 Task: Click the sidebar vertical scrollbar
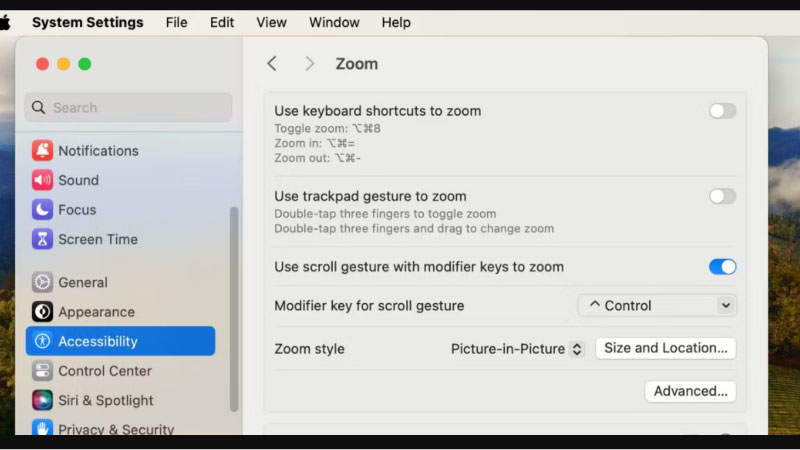click(234, 308)
